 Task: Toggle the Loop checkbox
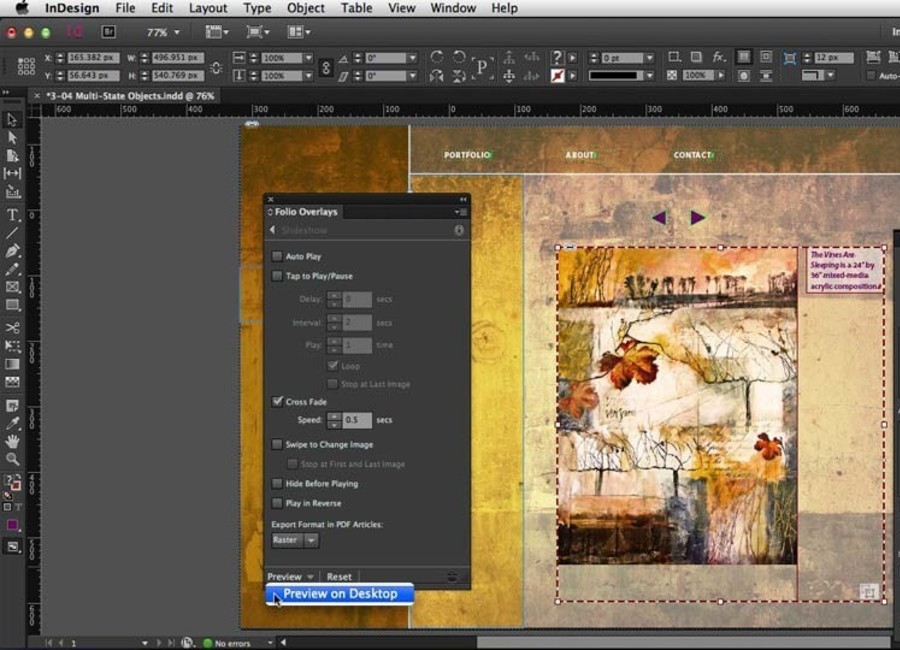(332, 365)
